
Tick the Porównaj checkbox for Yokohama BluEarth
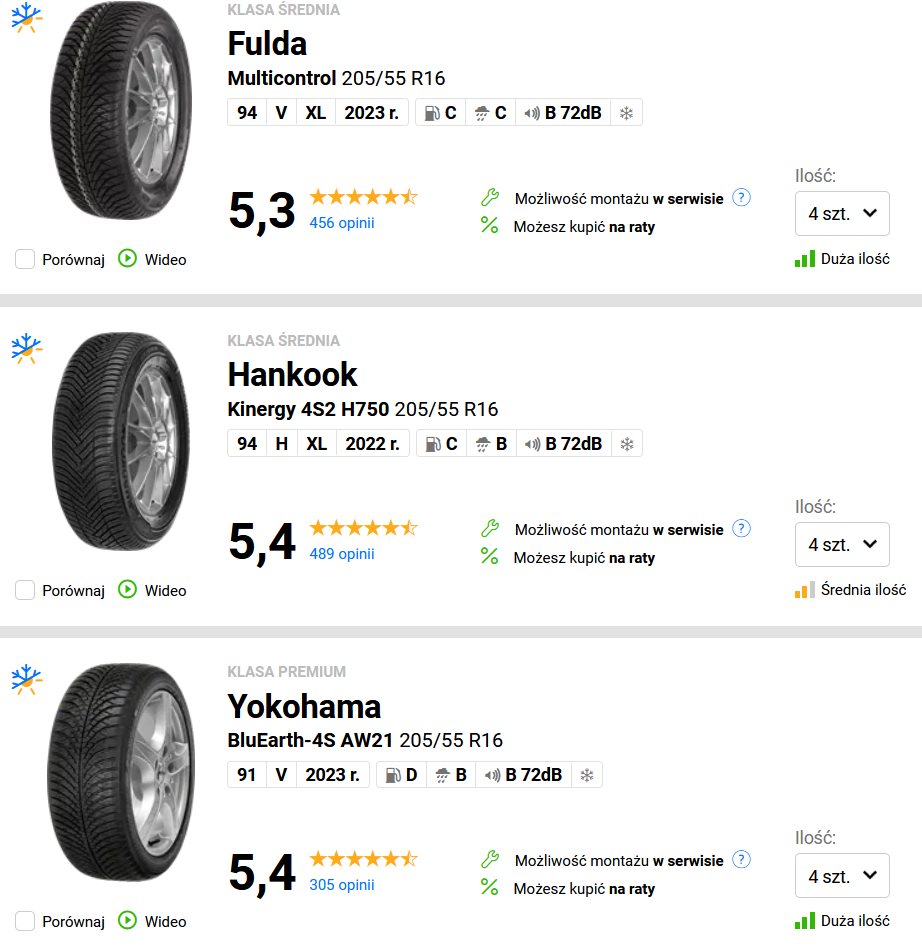coord(25,921)
